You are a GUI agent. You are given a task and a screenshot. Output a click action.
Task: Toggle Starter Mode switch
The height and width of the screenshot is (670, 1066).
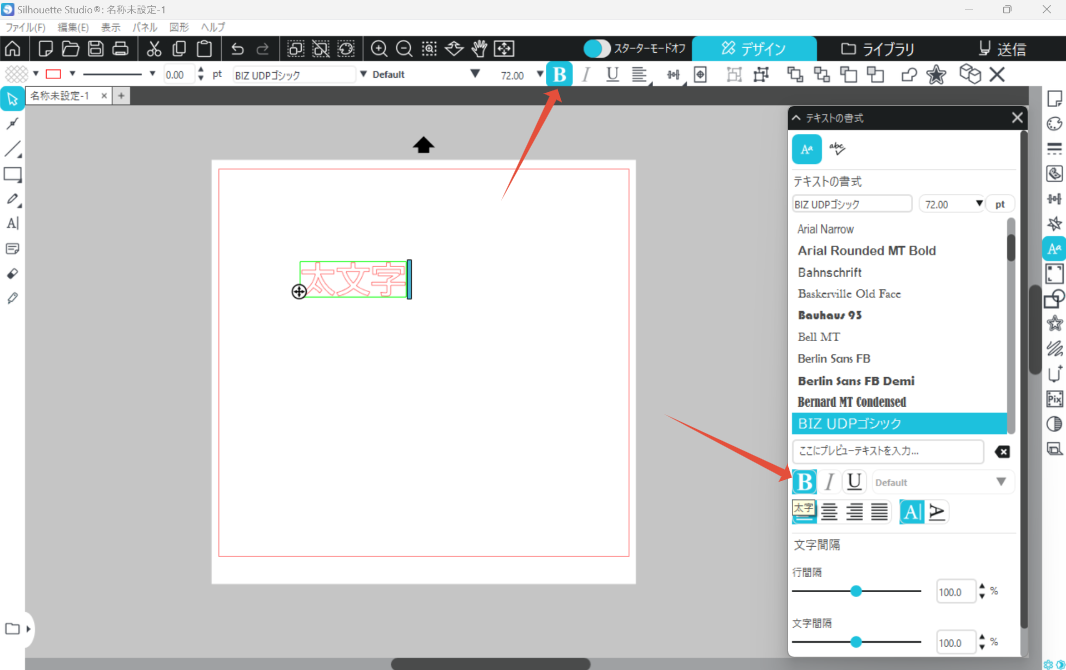coord(597,49)
